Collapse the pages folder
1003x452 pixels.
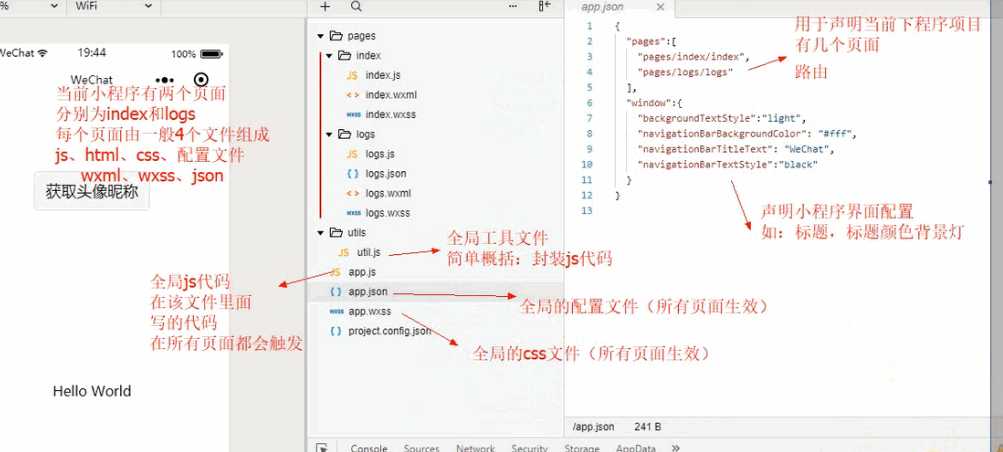320,36
